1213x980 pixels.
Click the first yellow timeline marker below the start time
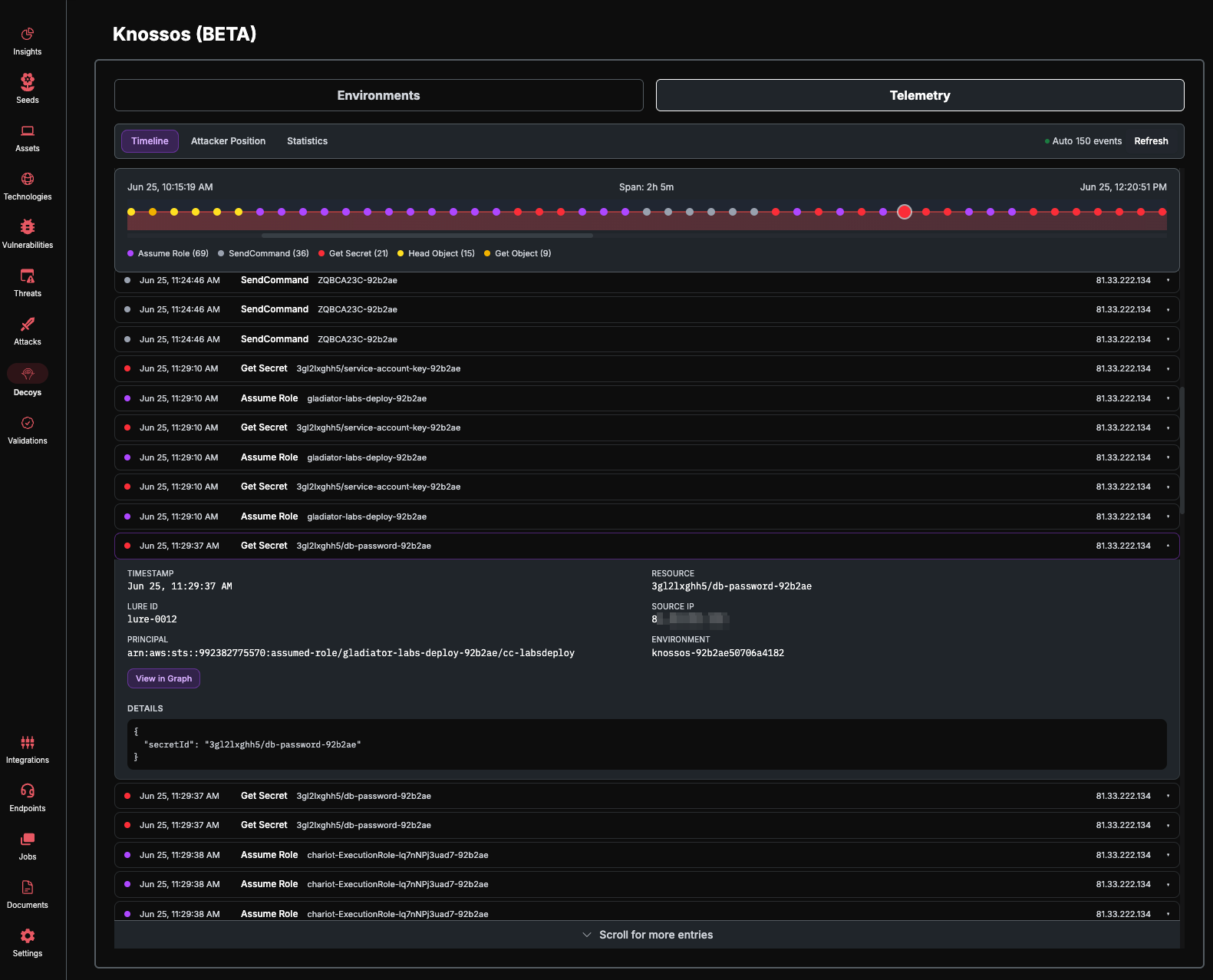click(131, 212)
